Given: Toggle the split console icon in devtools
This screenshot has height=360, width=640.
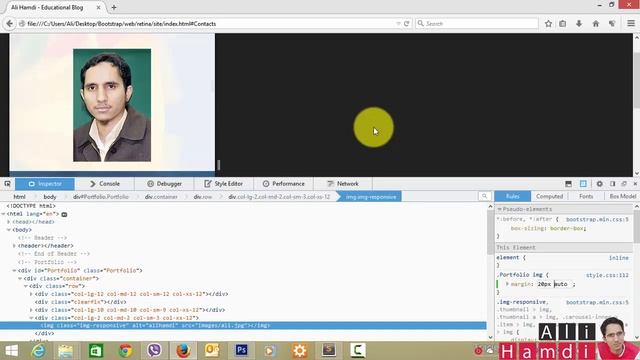Looking at the screenshot, I should (568, 184).
